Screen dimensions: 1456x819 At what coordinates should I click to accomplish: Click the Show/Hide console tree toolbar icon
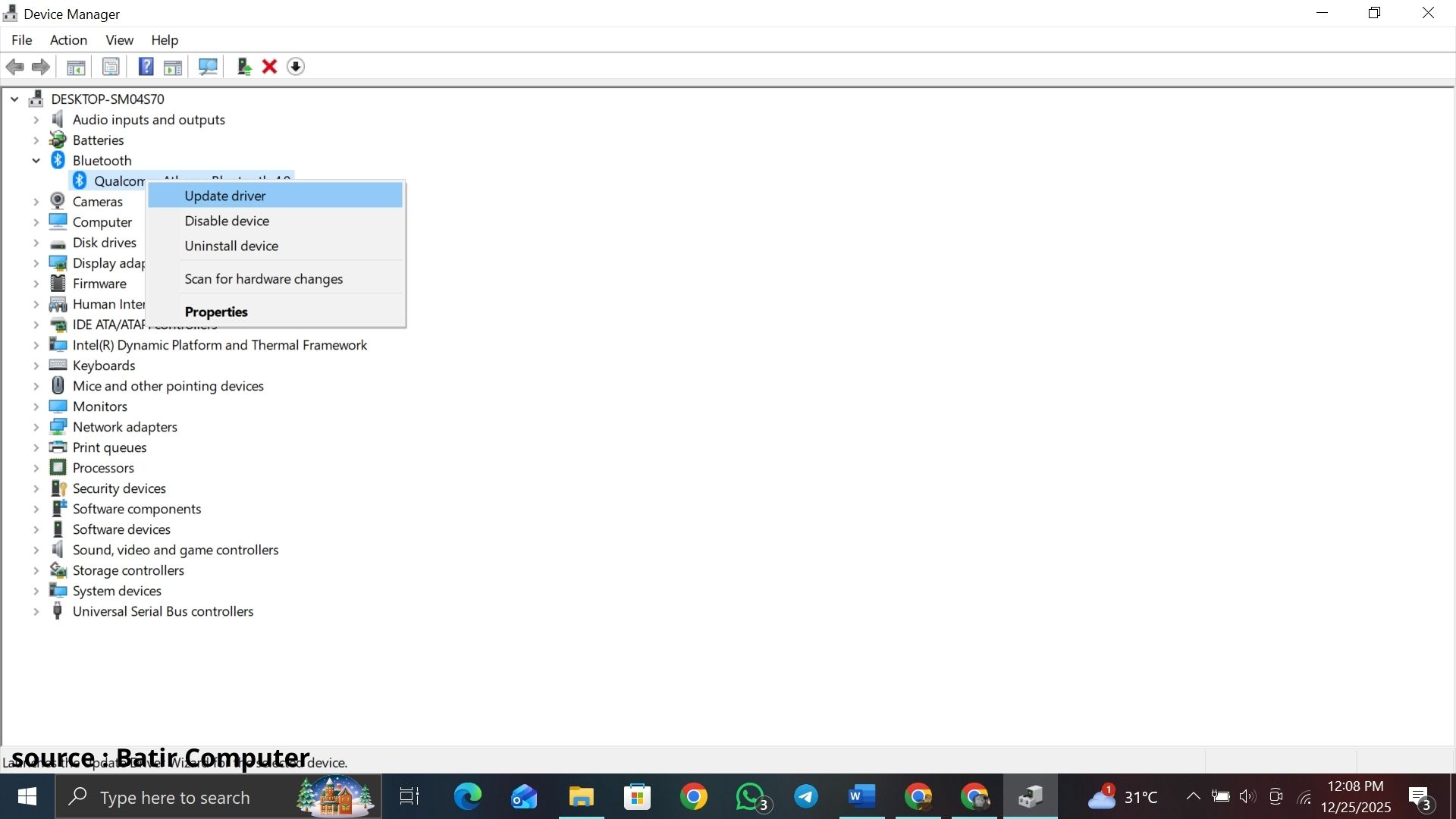click(x=76, y=67)
